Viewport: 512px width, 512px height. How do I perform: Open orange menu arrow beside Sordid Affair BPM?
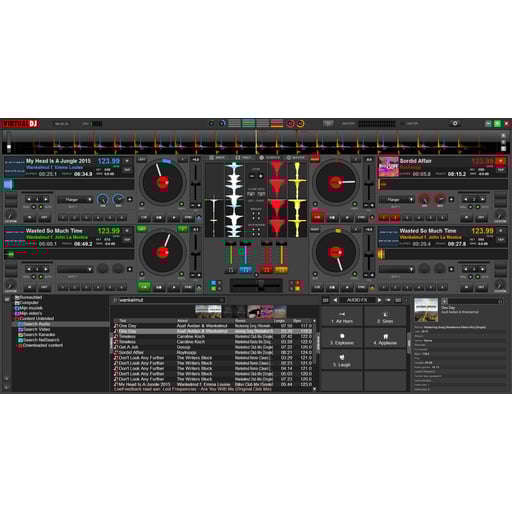500,161
